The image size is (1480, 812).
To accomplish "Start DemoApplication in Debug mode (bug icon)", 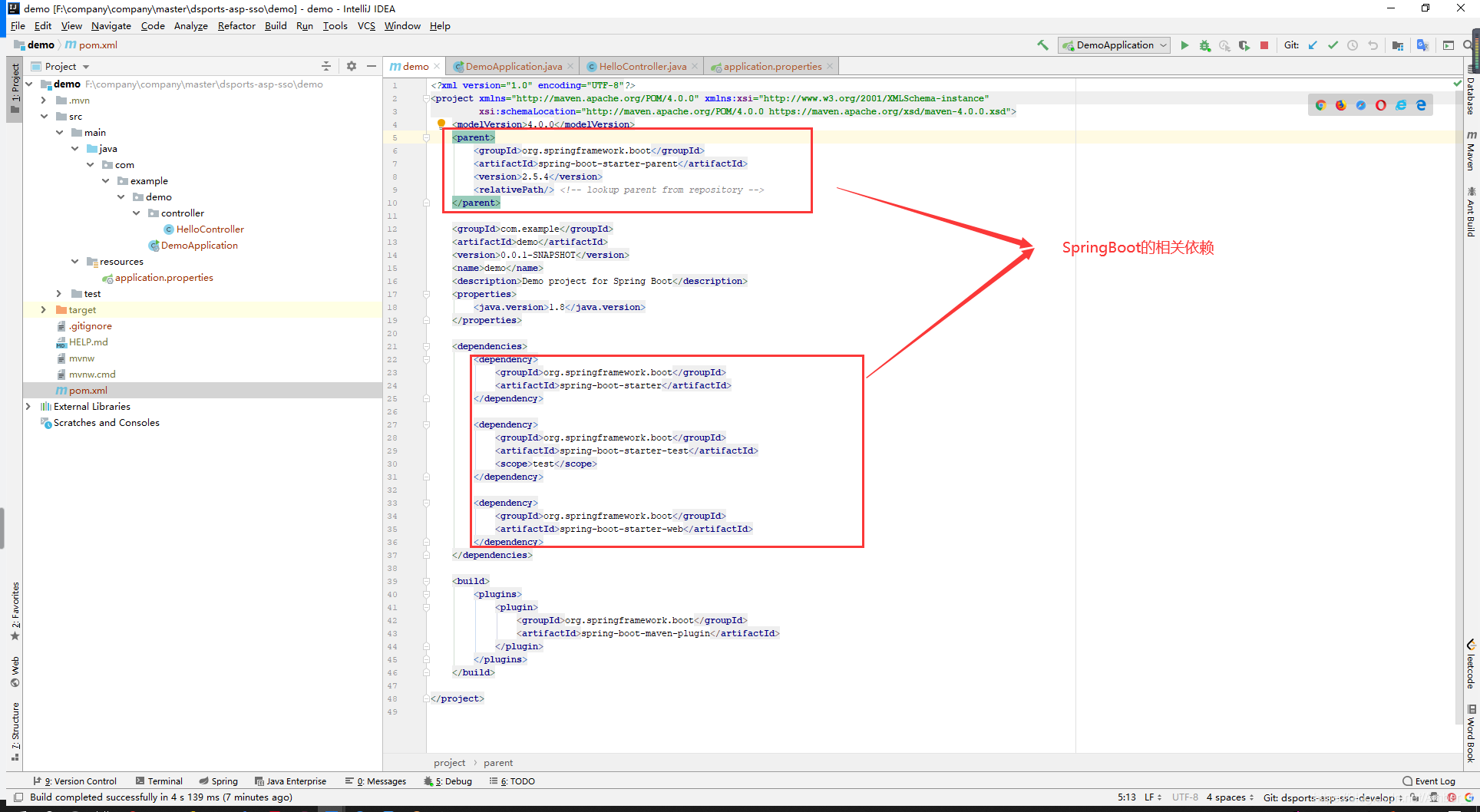I will click(1205, 45).
